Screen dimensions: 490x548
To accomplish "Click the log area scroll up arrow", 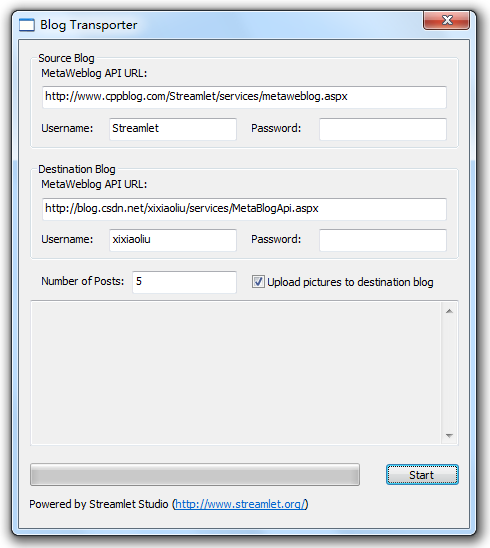I will point(449,311).
